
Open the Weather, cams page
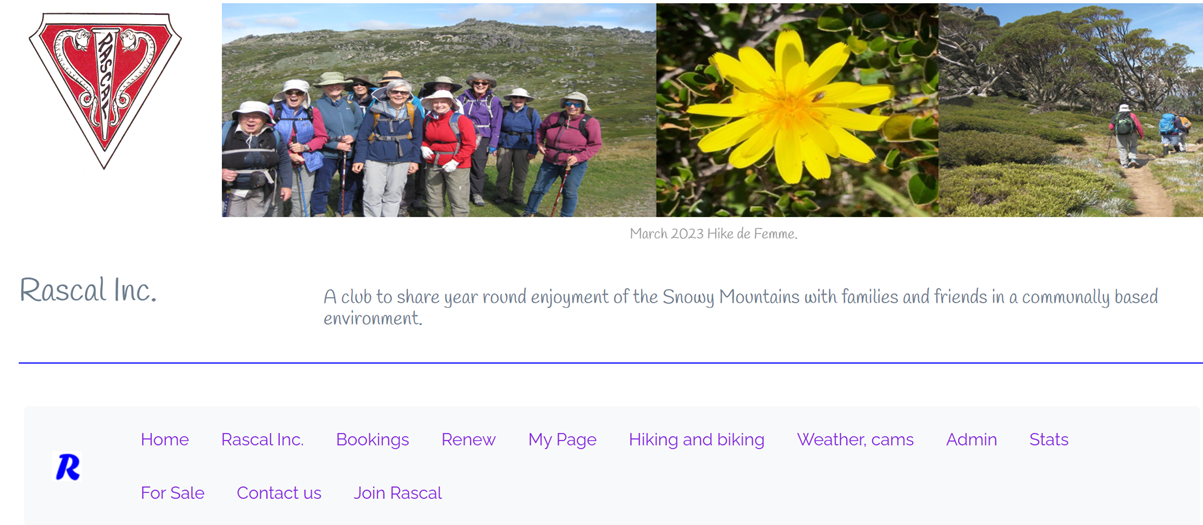(855, 439)
